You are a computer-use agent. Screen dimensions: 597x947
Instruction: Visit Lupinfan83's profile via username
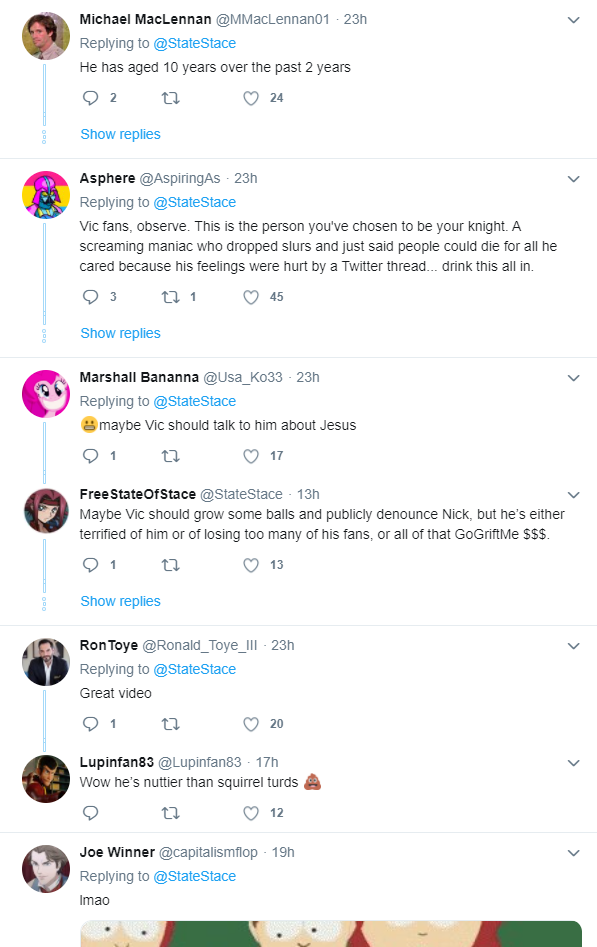pos(117,762)
